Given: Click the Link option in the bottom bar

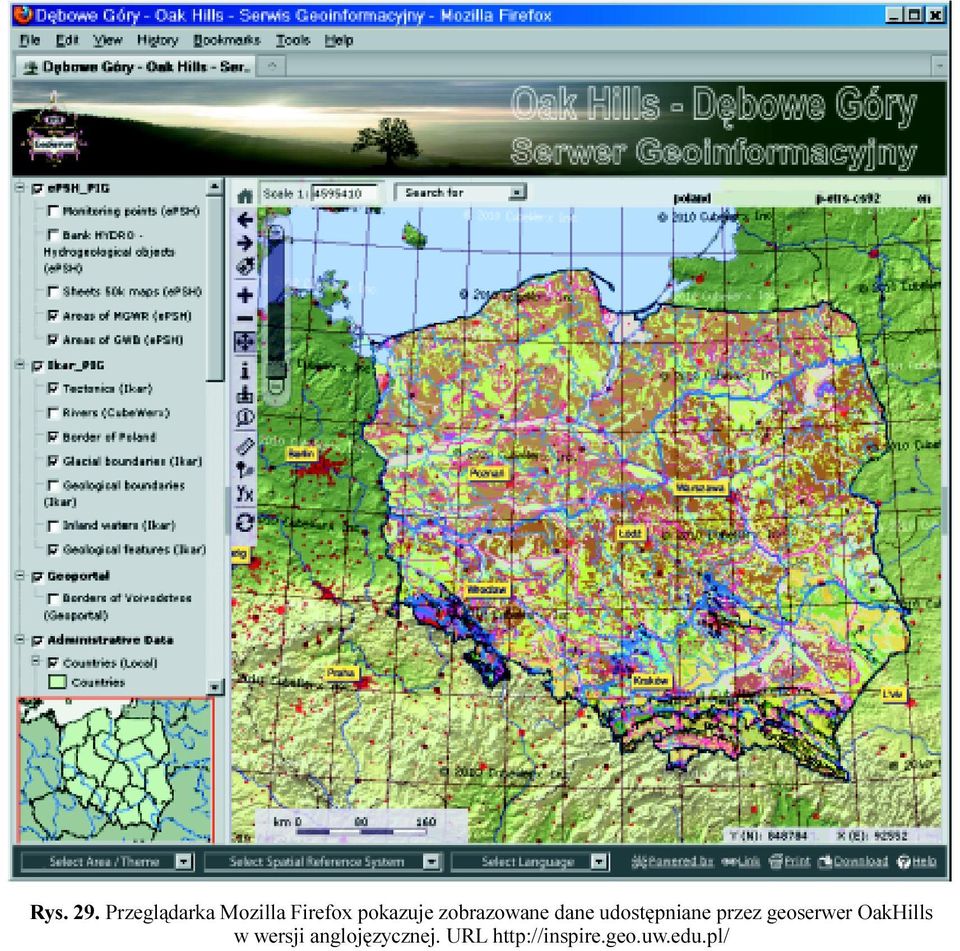Looking at the screenshot, I should tap(741, 862).
